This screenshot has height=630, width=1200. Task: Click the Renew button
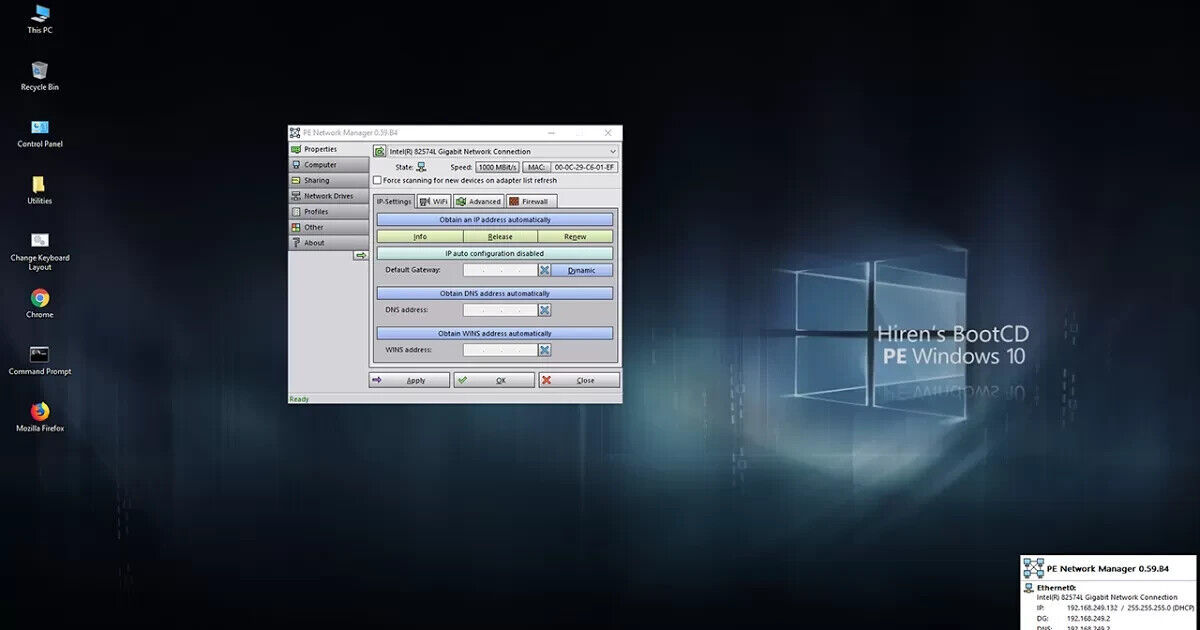coord(576,237)
